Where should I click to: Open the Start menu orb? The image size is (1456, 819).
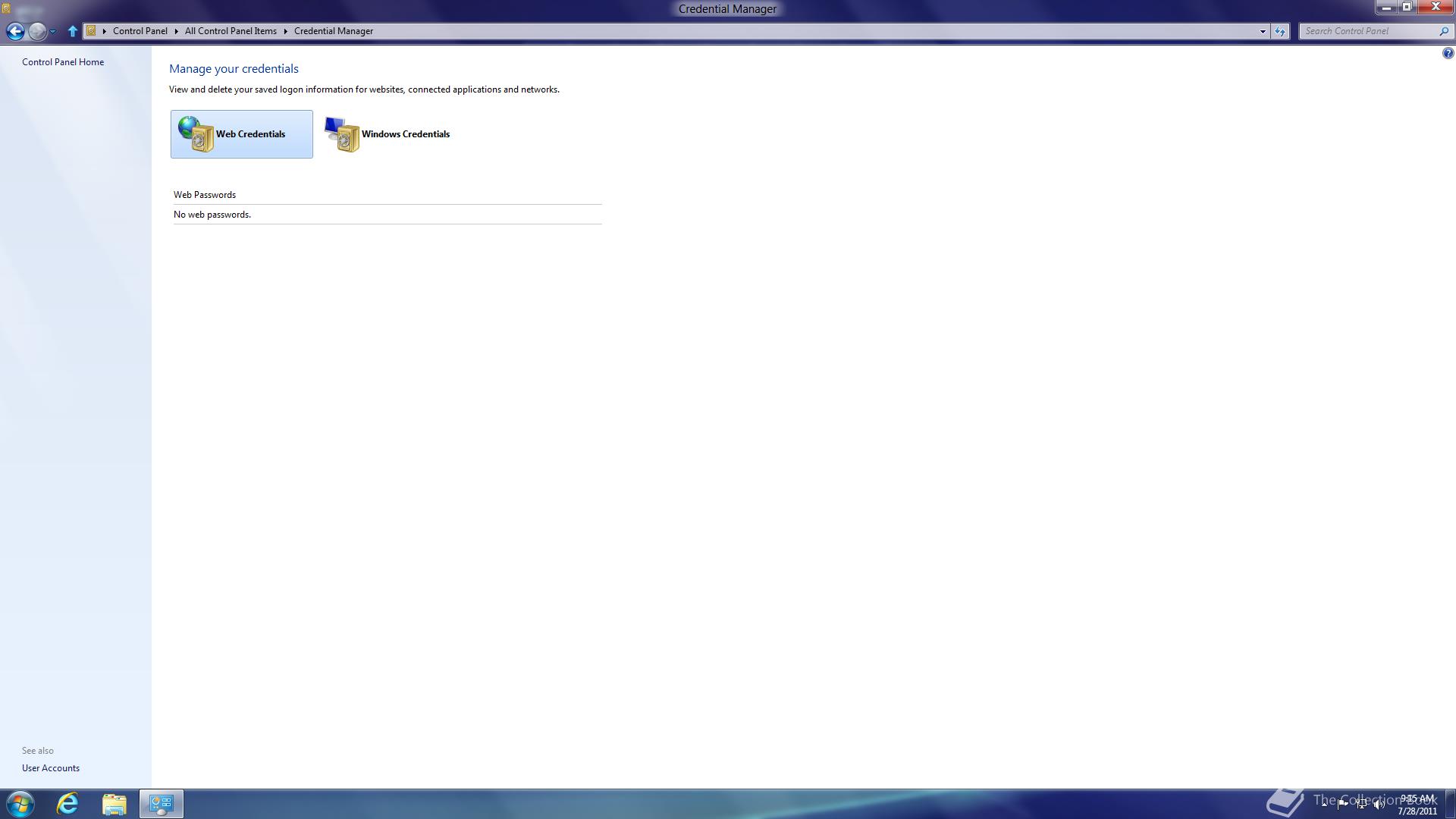point(20,804)
